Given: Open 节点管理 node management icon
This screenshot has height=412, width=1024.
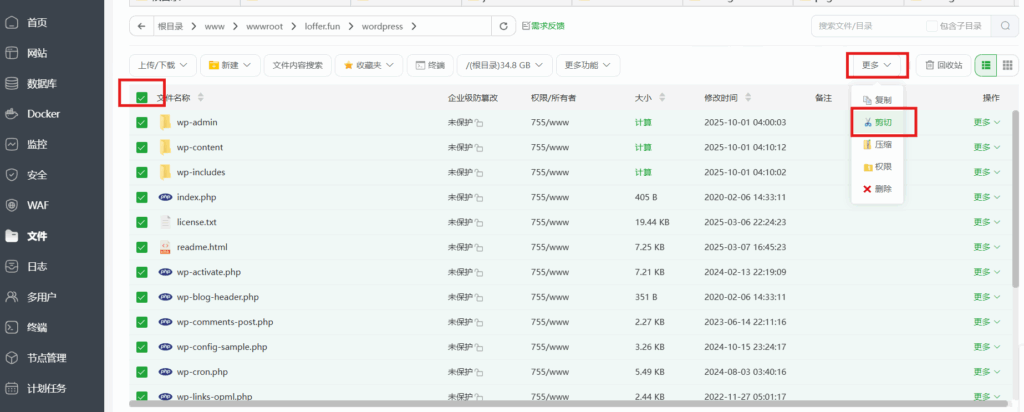Looking at the screenshot, I should pyautogui.click(x=12, y=358).
